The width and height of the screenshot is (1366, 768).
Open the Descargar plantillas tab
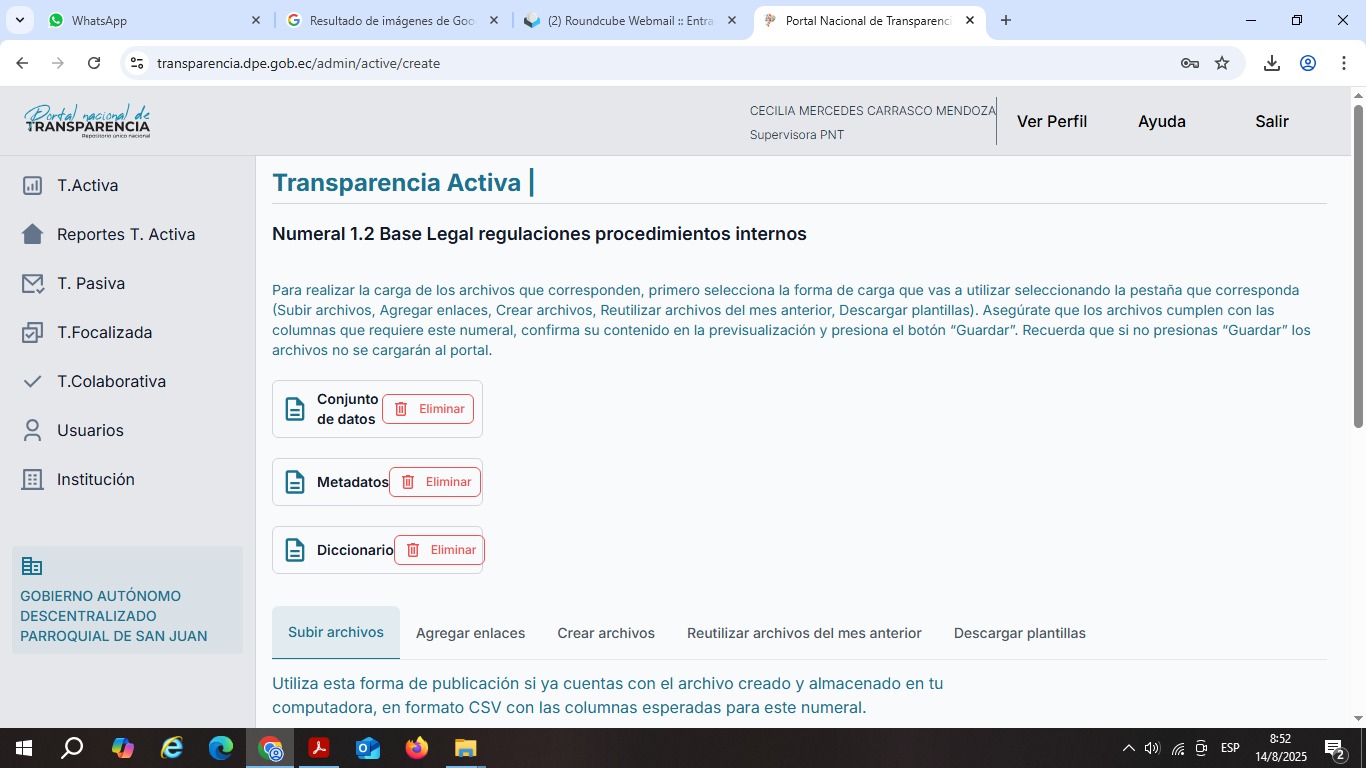[x=1019, y=633]
